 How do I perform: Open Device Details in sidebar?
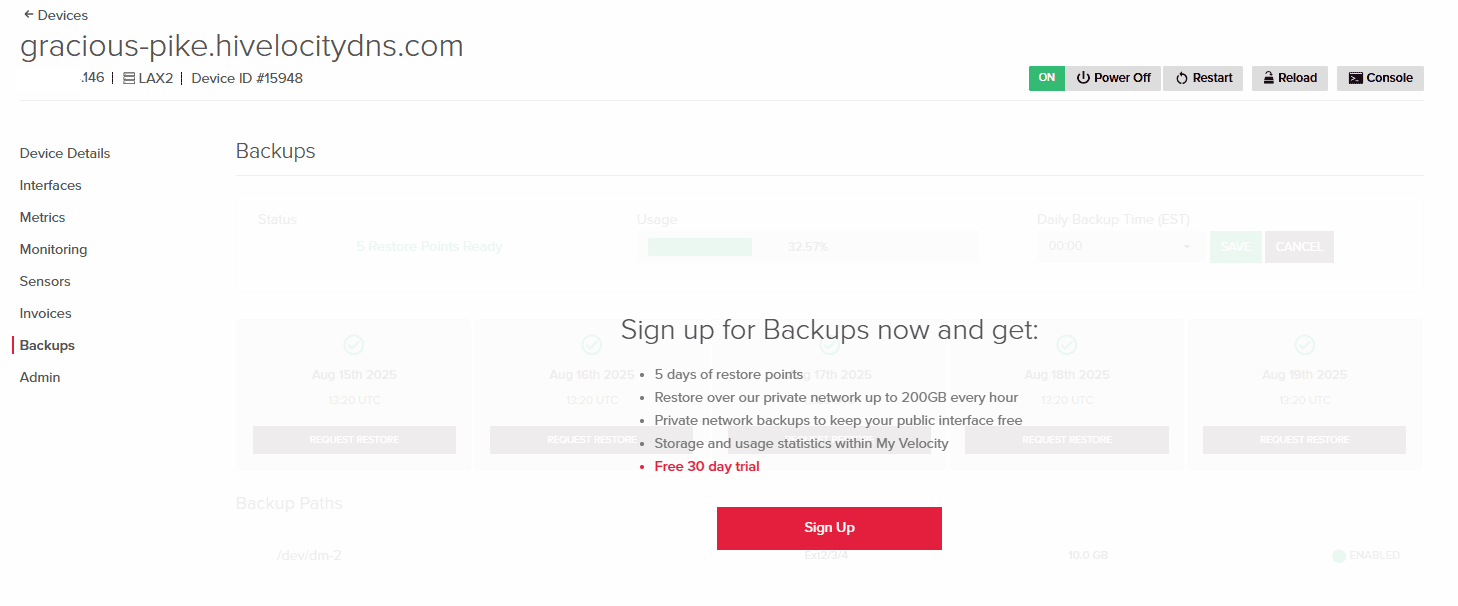pyautogui.click(x=65, y=153)
